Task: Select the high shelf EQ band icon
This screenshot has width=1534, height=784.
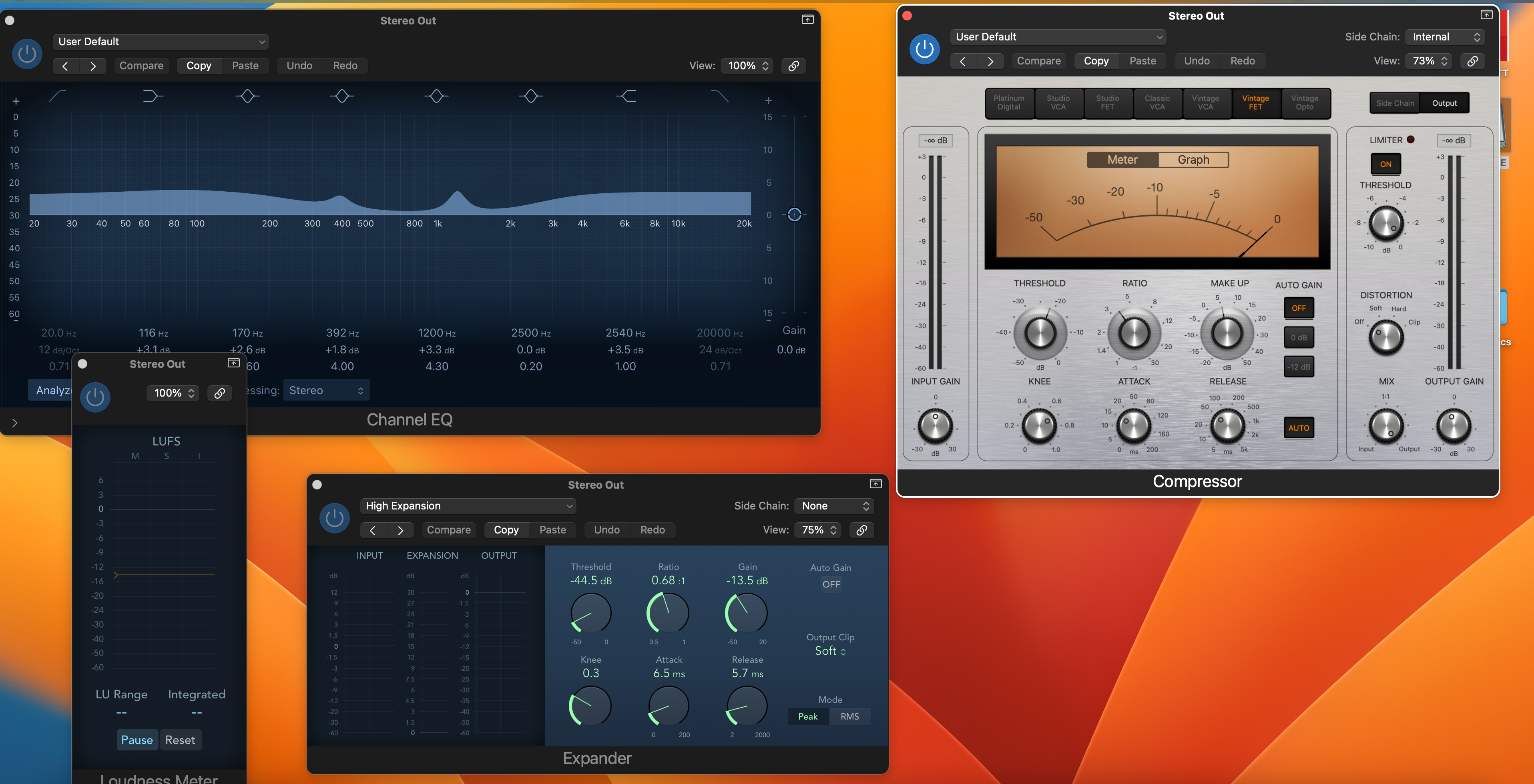Action: [626, 96]
